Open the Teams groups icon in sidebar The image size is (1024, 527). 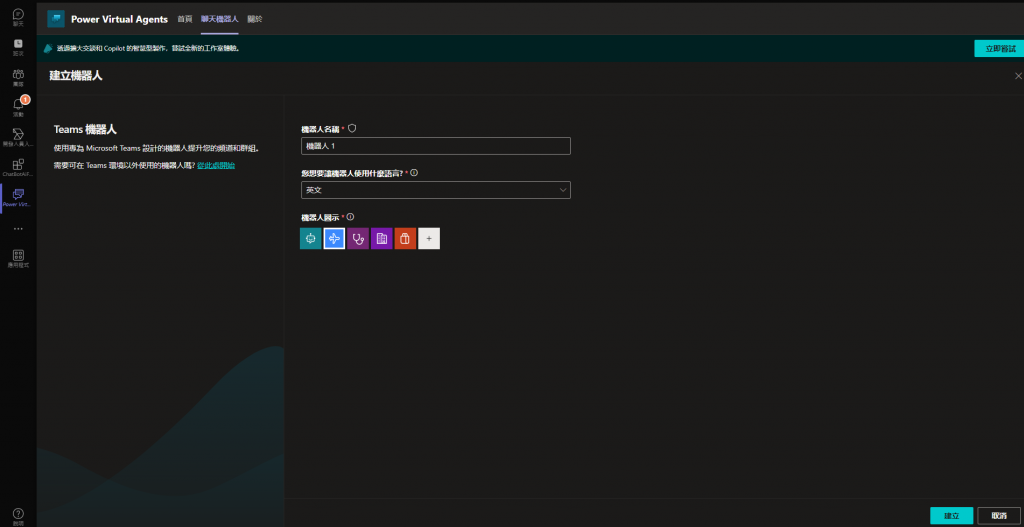[18, 77]
